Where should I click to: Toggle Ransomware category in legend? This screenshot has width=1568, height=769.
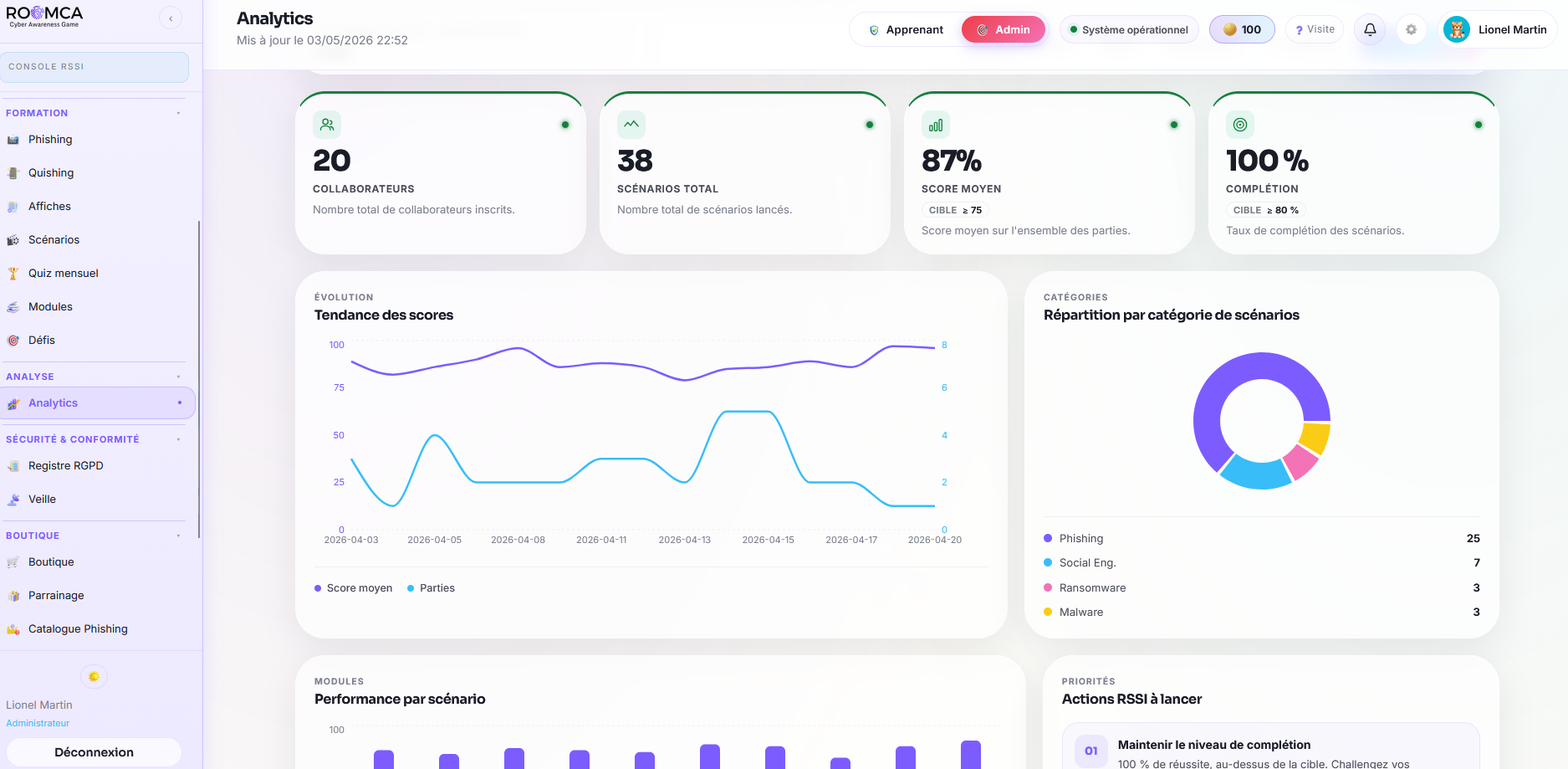click(1262, 587)
